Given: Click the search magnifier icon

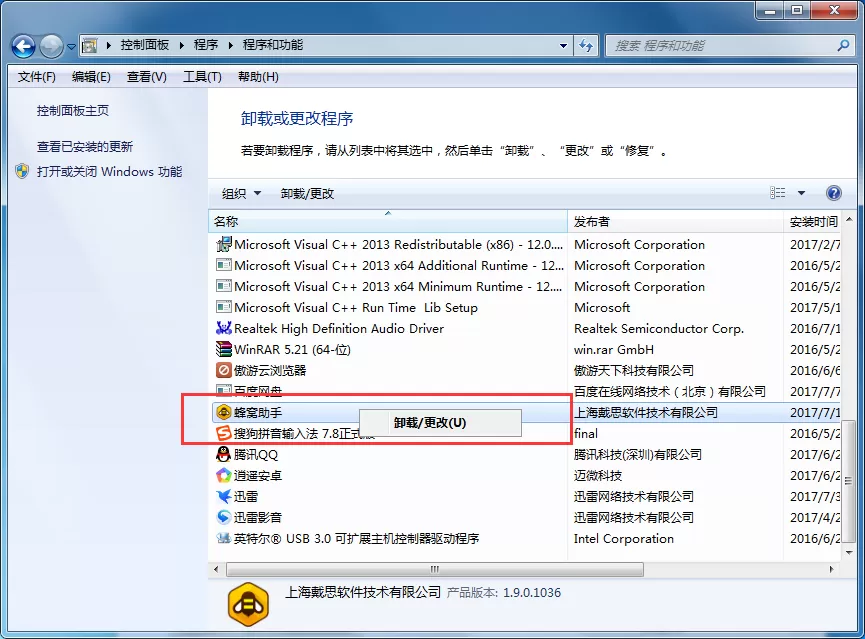Looking at the screenshot, I should pos(843,46).
